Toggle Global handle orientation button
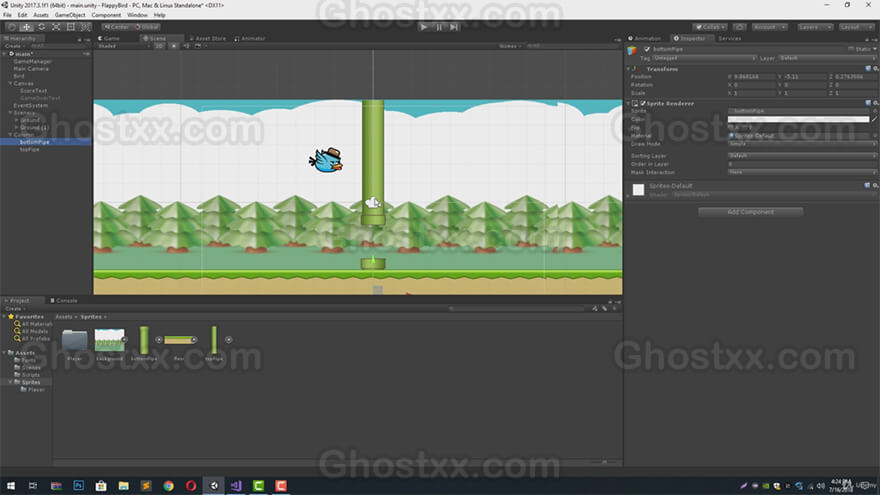Image resolution: width=880 pixels, height=495 pixels. point(146,27)
